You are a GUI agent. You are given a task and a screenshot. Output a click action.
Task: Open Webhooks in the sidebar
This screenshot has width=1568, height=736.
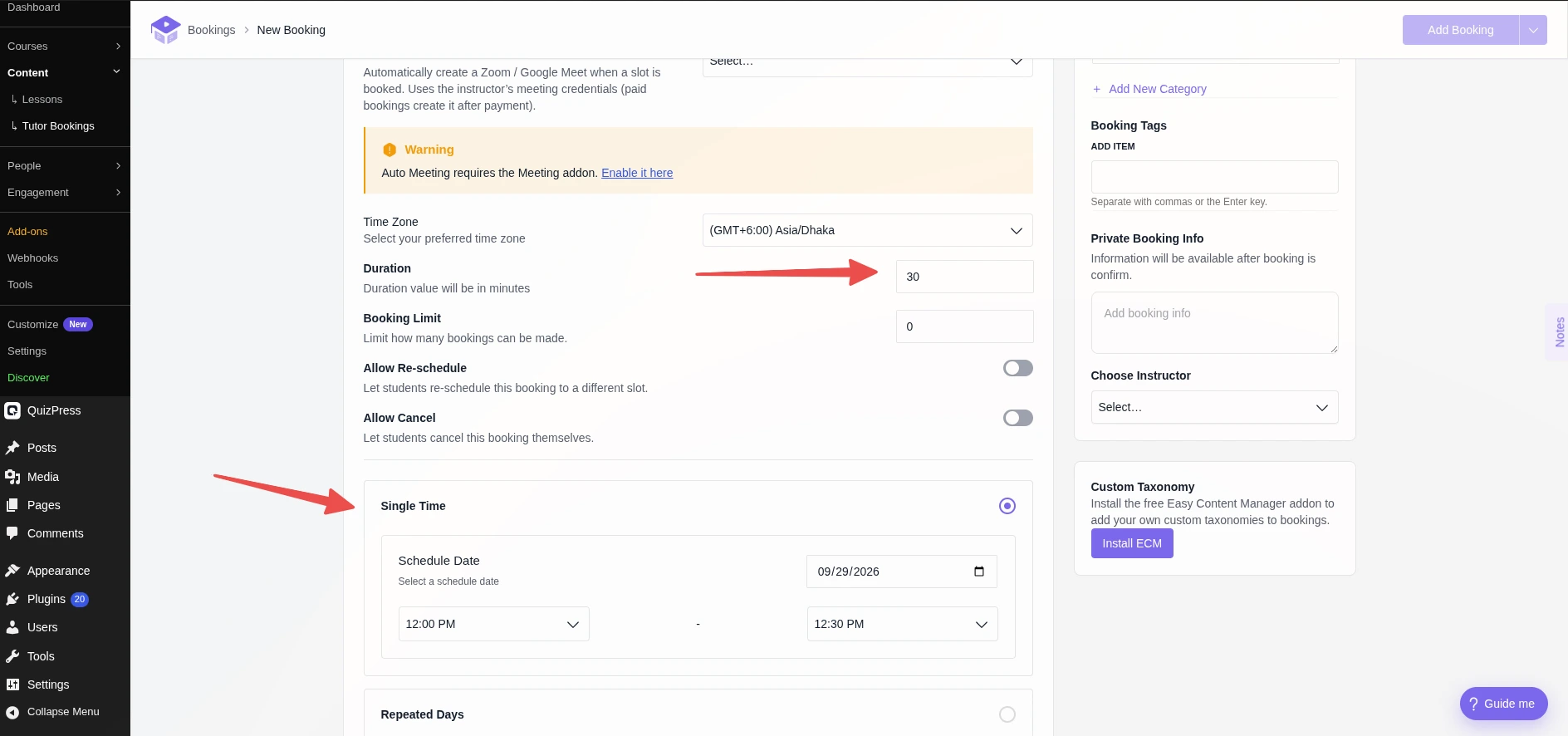[x=33, y=258]
